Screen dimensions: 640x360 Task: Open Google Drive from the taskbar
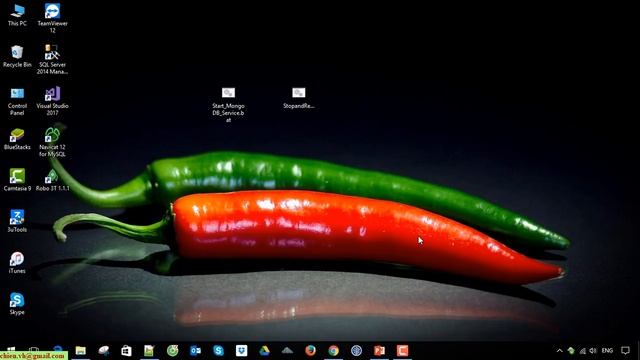[x=264, y=350]
